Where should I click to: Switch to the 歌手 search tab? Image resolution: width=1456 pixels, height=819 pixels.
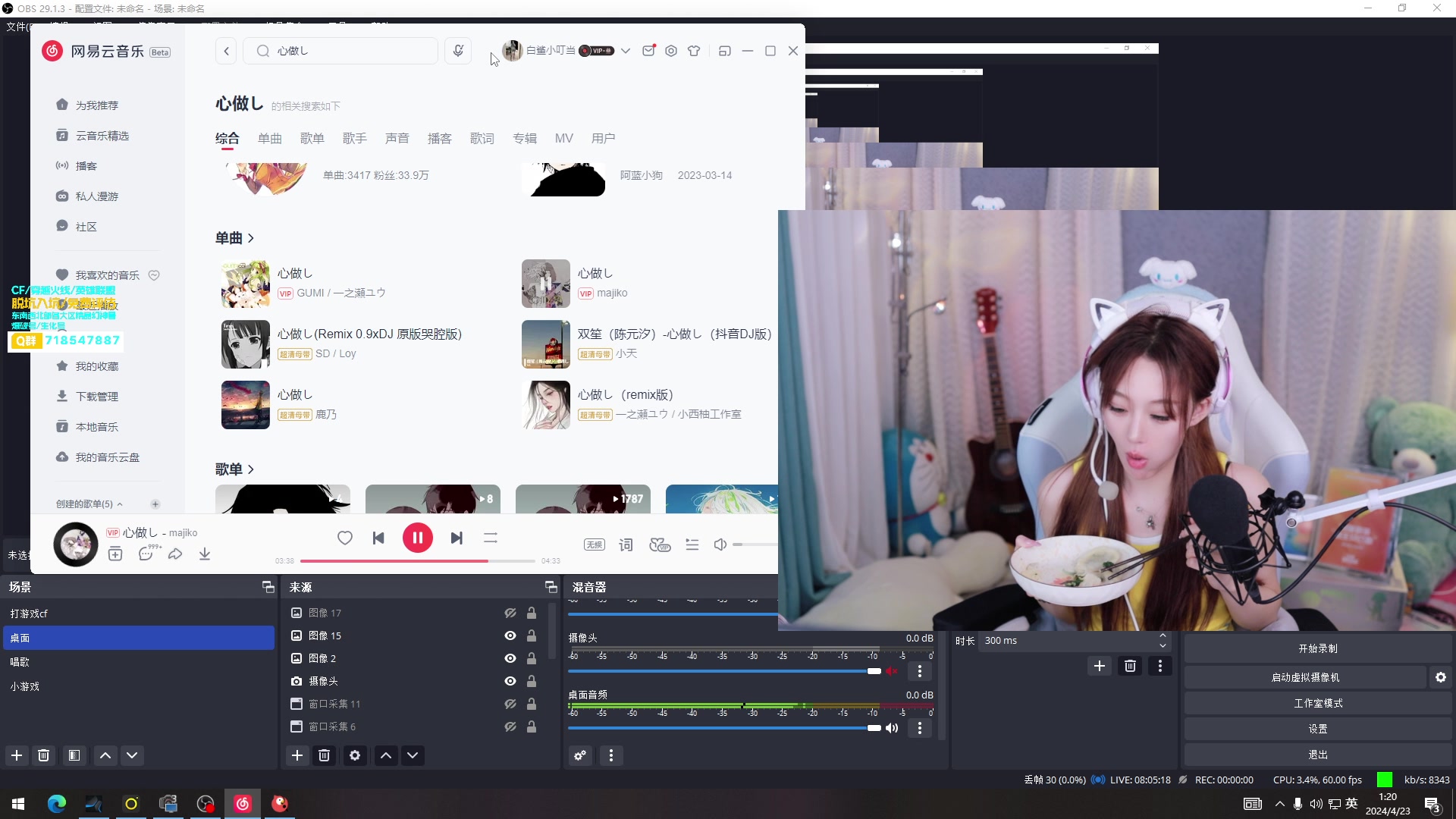(x=355, y=138)
